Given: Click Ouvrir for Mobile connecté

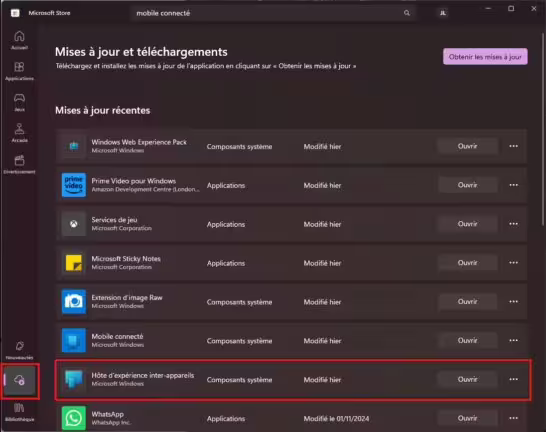Looking at the screenshot, I should tap(468, 340).
